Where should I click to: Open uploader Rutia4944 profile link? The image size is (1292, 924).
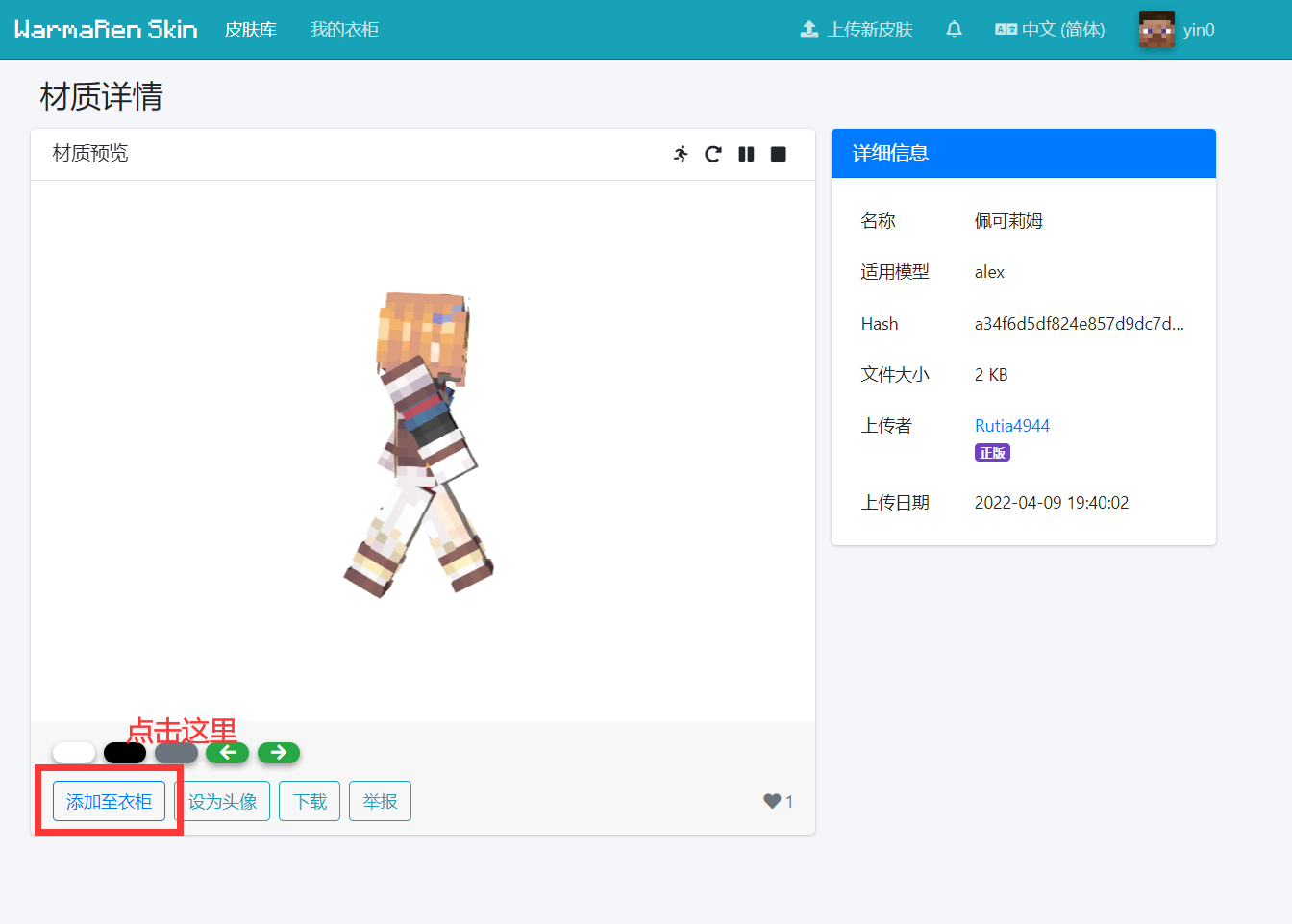tap(1012, 426)
